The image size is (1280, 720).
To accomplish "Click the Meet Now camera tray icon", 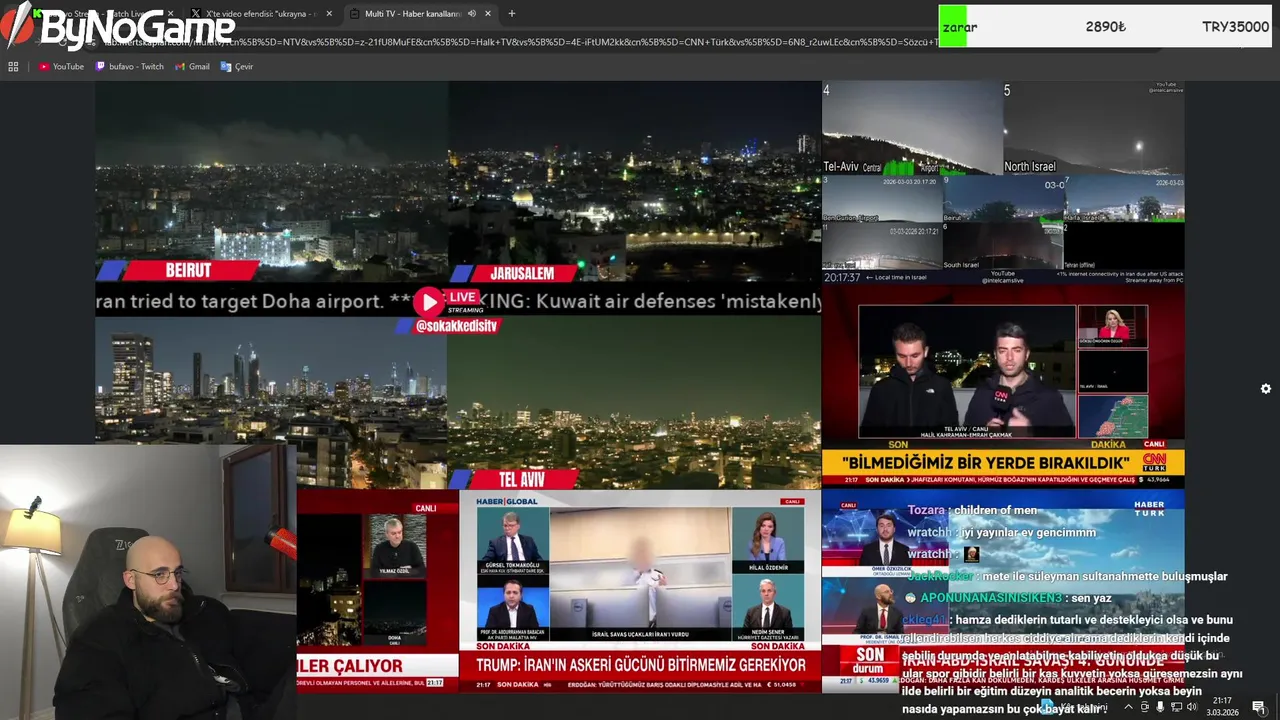I will pos(1145,707).
